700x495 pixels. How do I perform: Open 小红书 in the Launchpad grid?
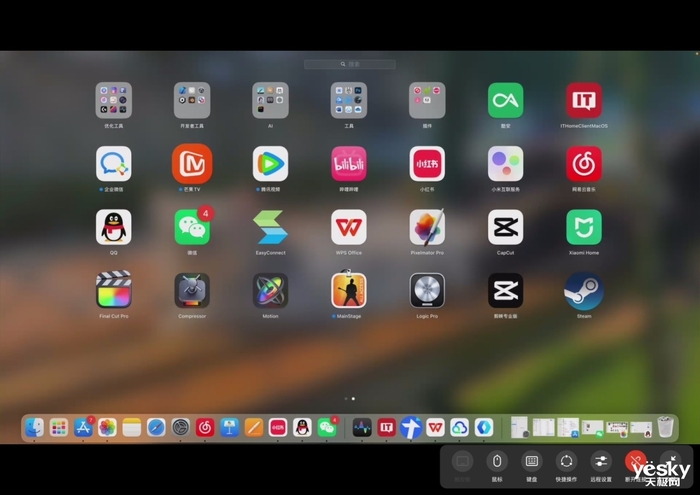427,163
